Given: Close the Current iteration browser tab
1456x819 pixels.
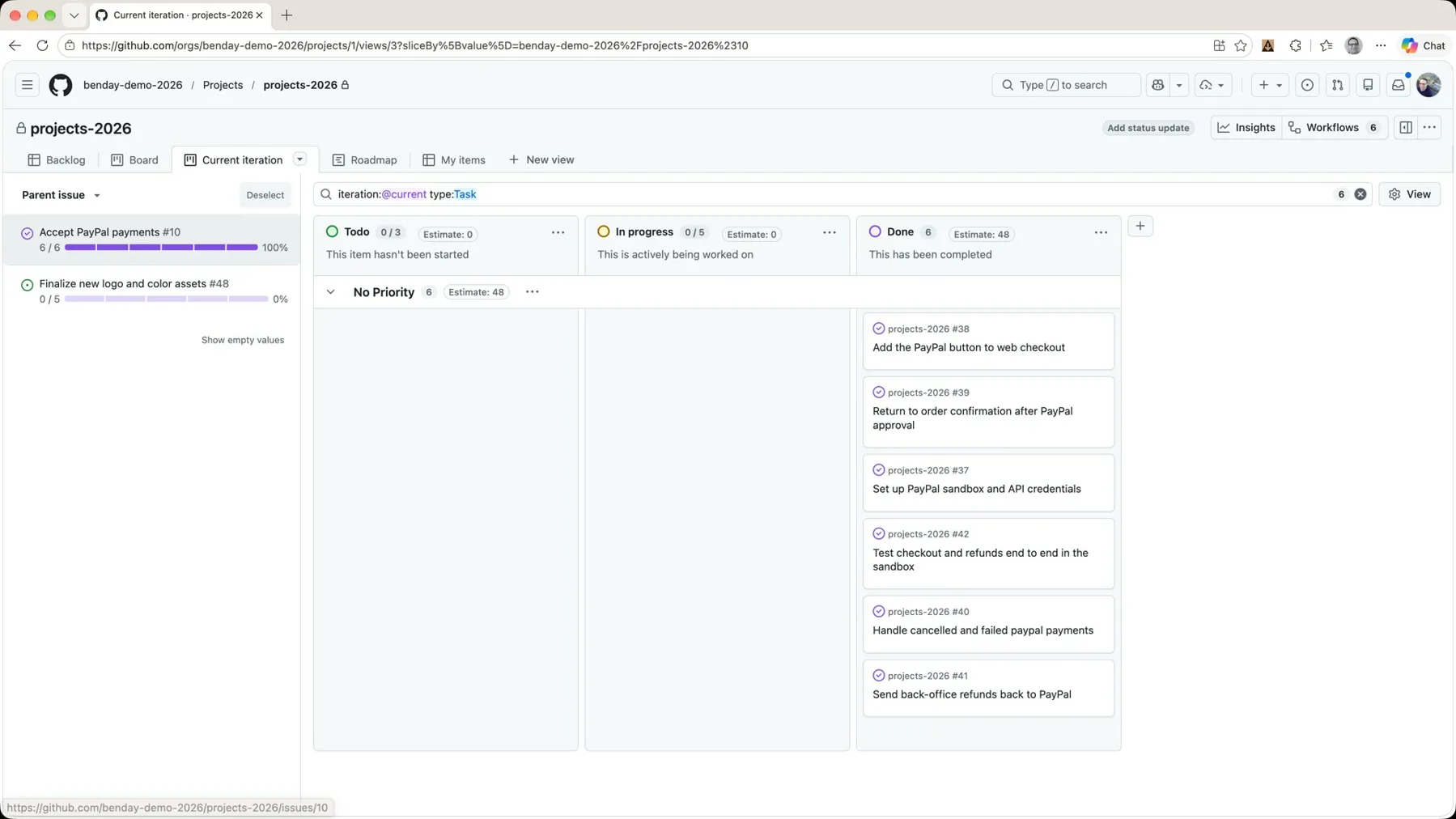Looking at the screenshot, I should coord(259,15).
